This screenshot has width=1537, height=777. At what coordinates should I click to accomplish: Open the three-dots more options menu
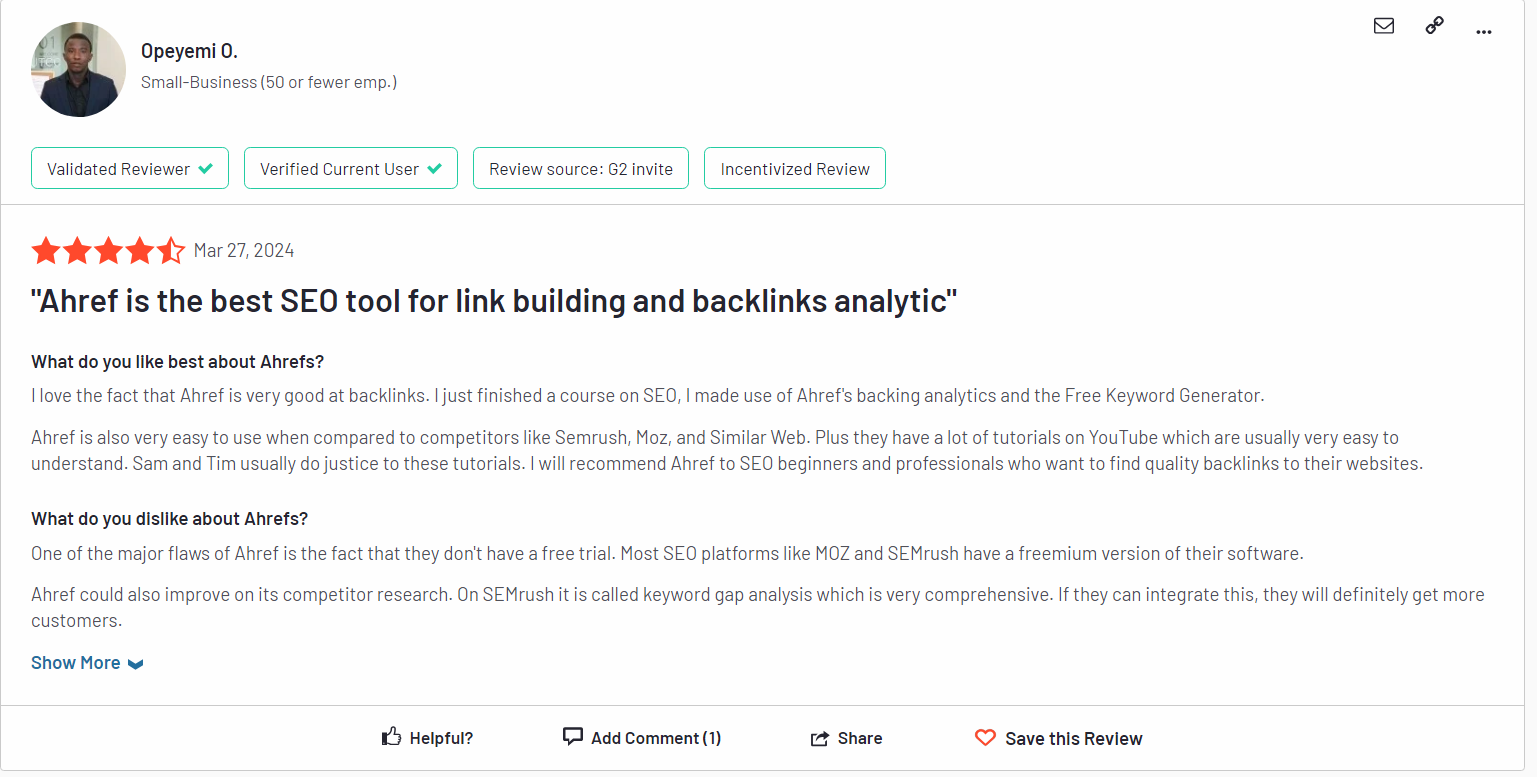pos(1484,32)
